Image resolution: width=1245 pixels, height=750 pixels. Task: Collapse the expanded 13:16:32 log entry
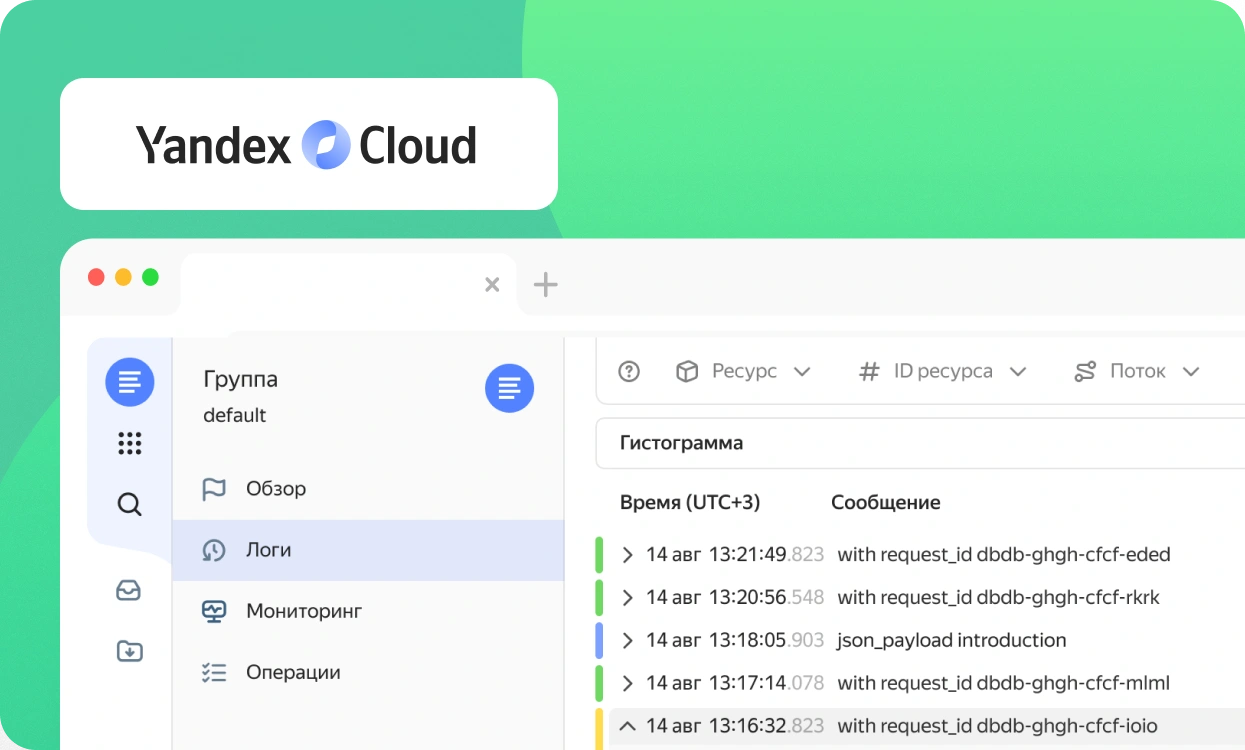coord(628,726)
